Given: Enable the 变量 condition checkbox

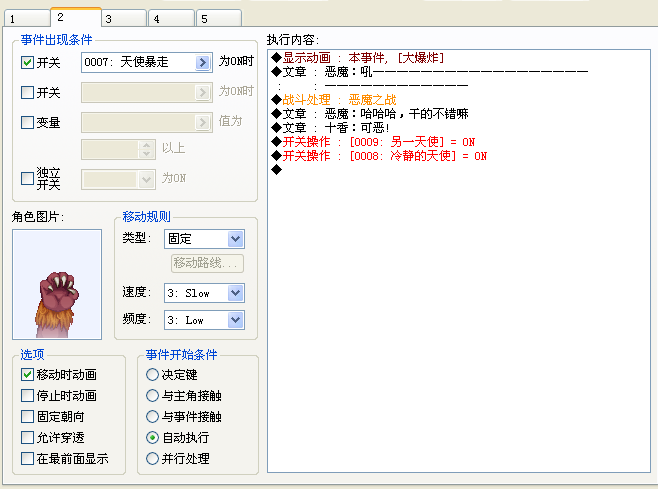Looking at the screenshot, I should tap(27, 122).
